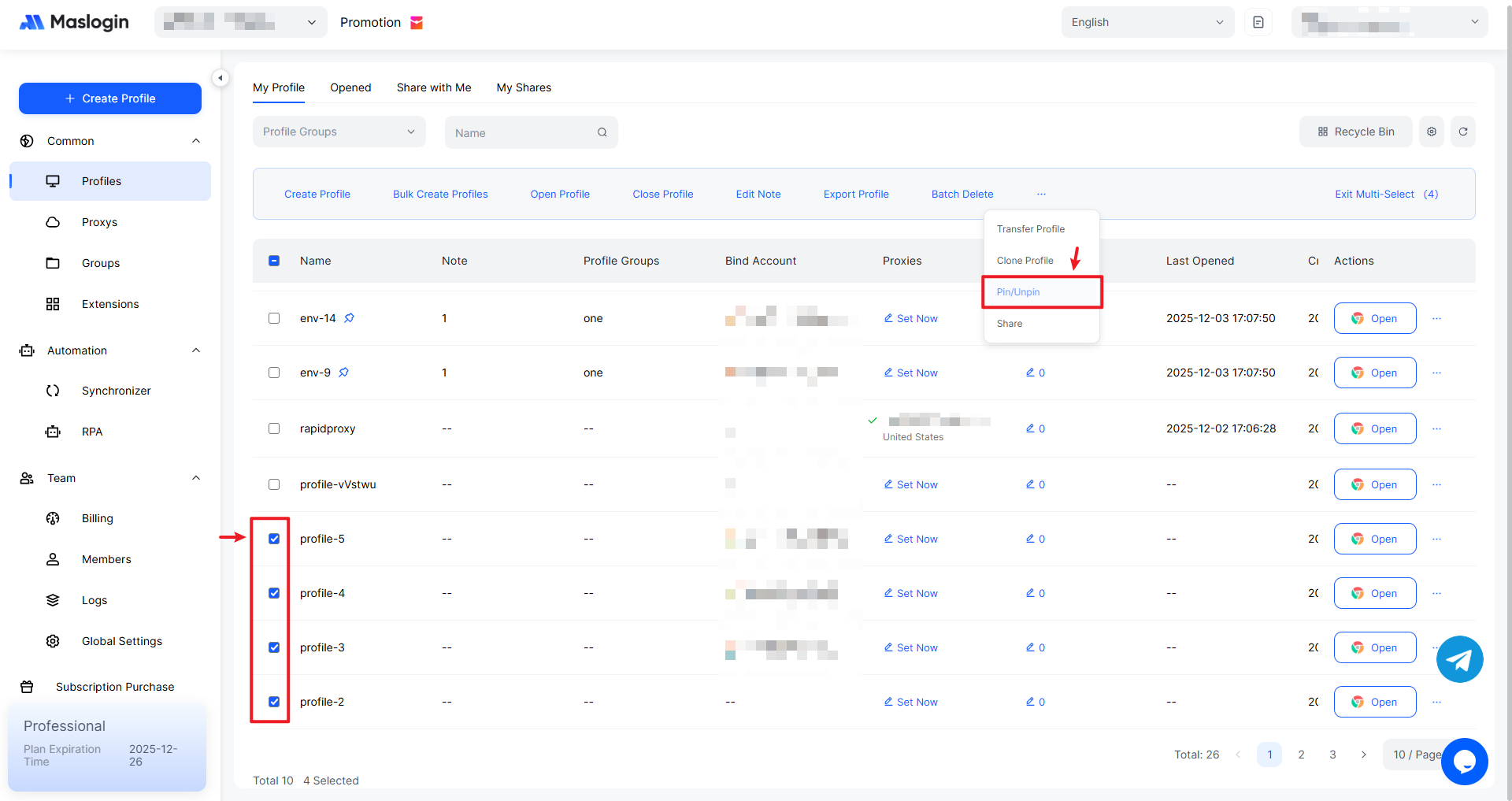Click Batch Delete in the toolbar
1512x801 pixels.
tap(962, 194)
